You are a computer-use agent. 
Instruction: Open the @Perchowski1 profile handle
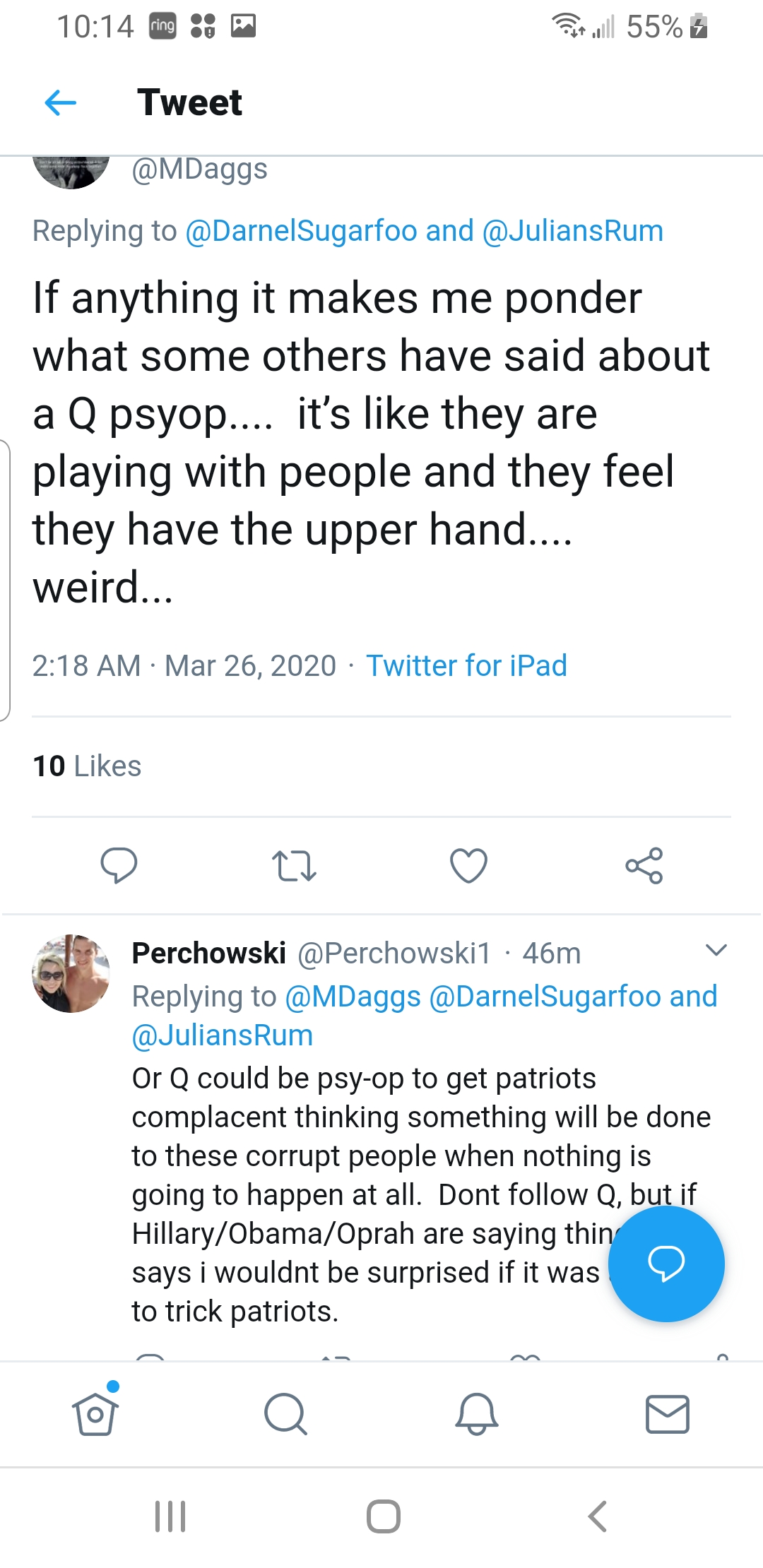point(394,954)
